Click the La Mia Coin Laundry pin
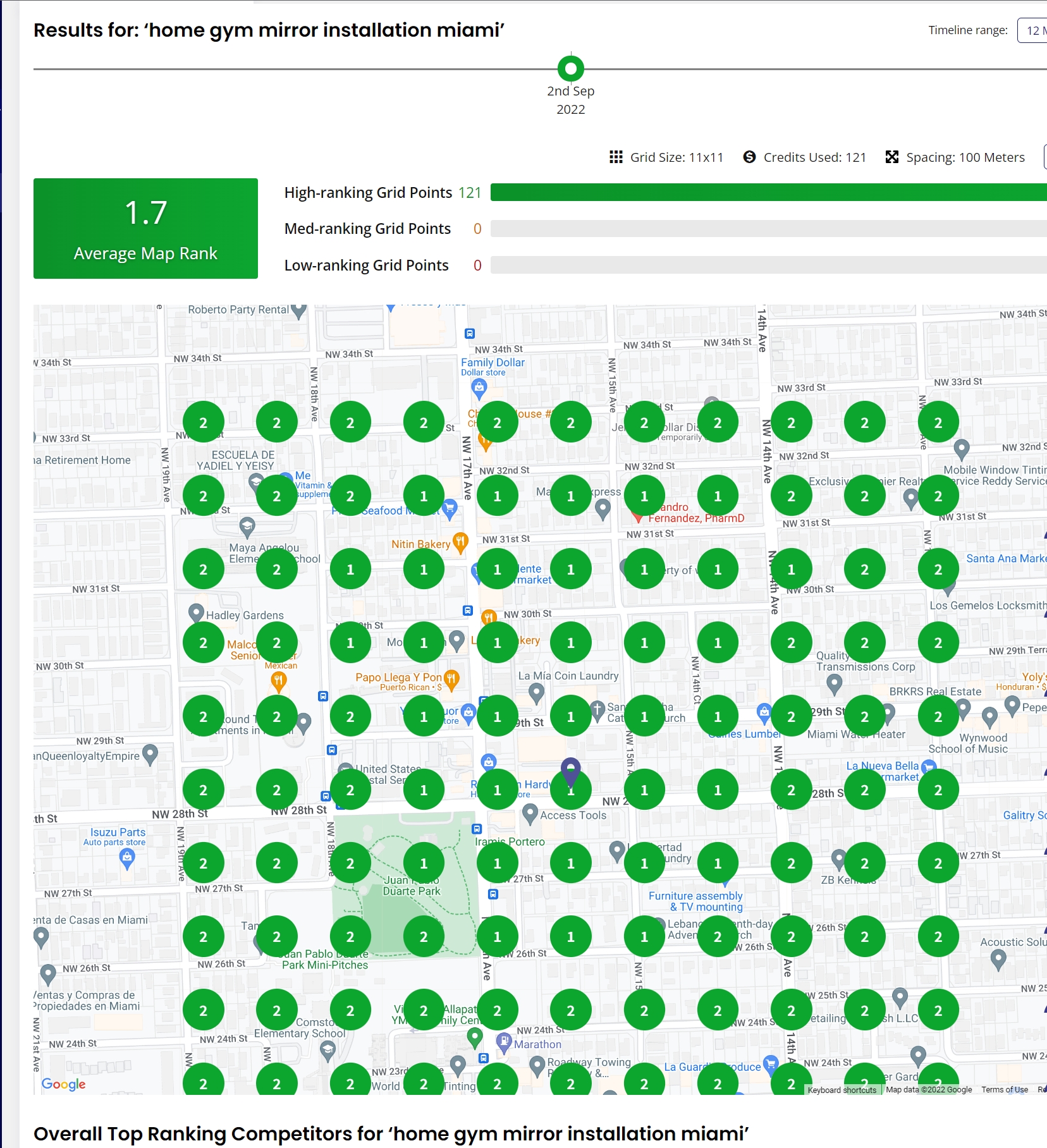Viewport: 1047px width, 1148px height. pyautogui.click(x=536, y=693)
